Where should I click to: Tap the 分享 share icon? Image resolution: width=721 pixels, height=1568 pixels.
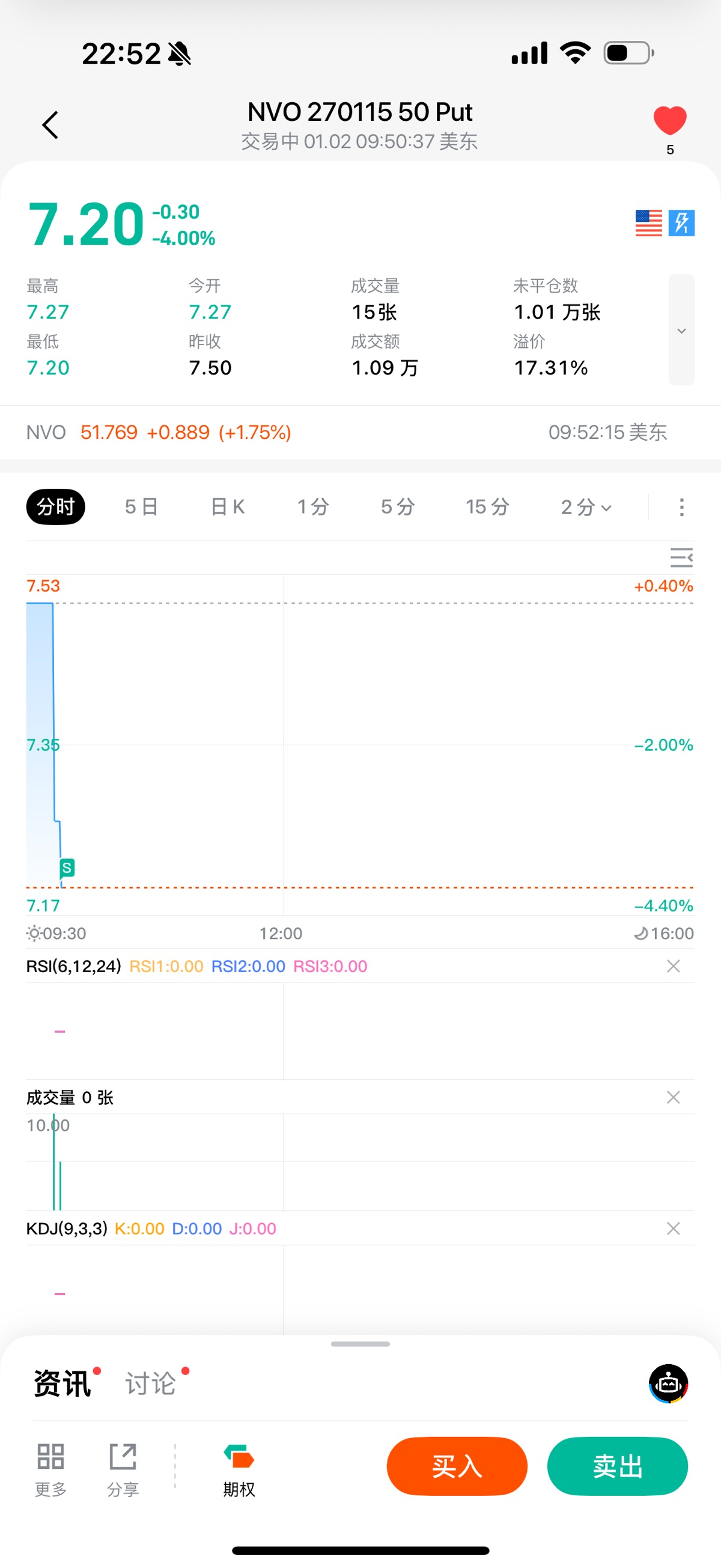tap(123, 1468)
